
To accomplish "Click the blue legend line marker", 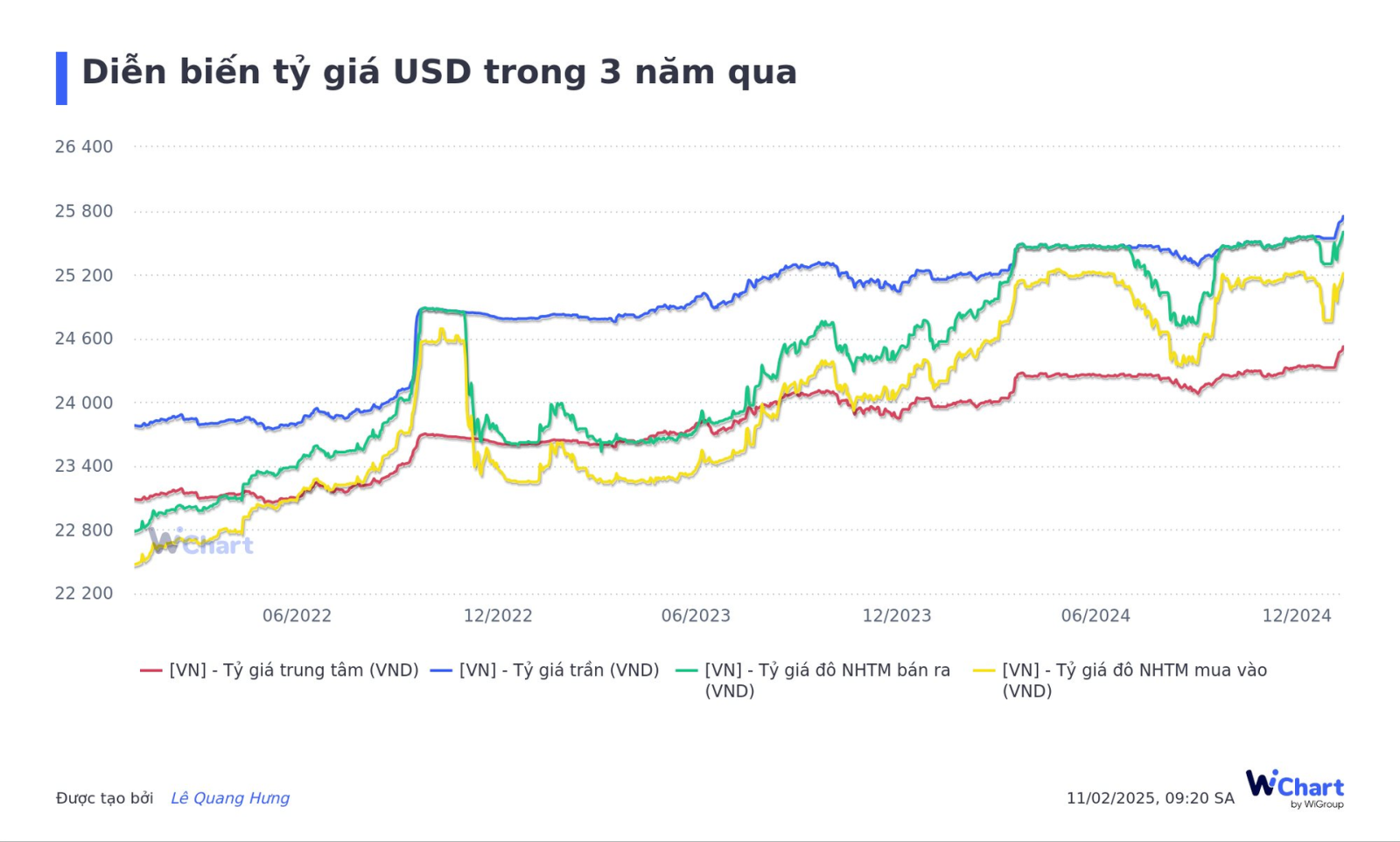I will [442, 671].
